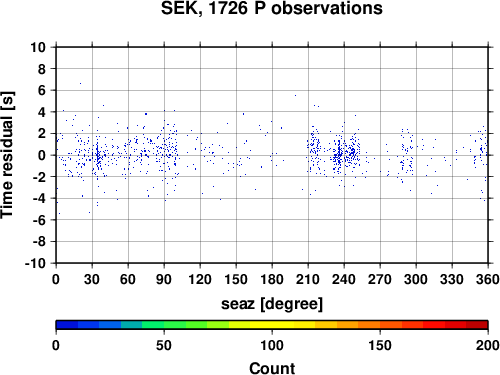Click the colorbar tick label 100
The width and height of the screenshot is (500, 375).
click(272, 345)
